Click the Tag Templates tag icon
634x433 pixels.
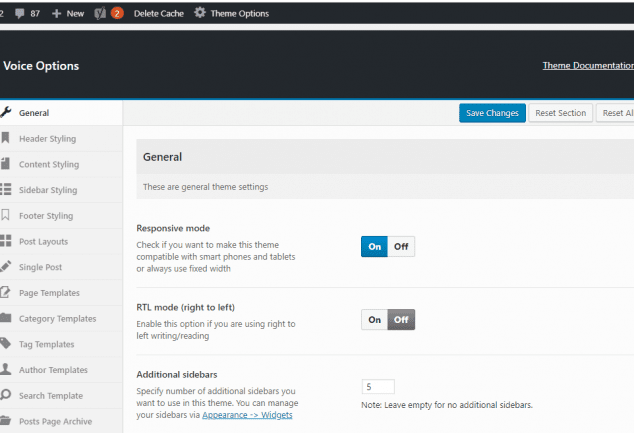(6, 344)
